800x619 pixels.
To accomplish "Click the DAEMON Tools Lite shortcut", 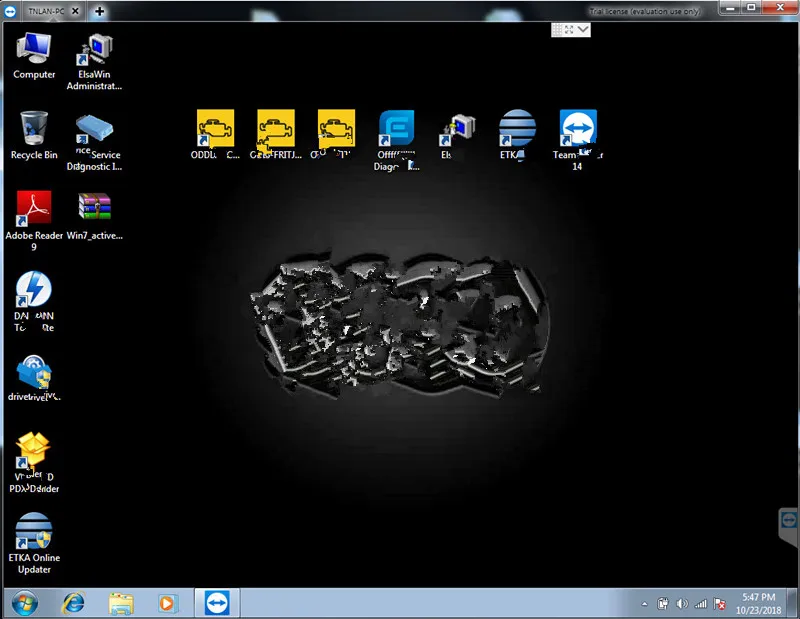I will coord(34,301).
